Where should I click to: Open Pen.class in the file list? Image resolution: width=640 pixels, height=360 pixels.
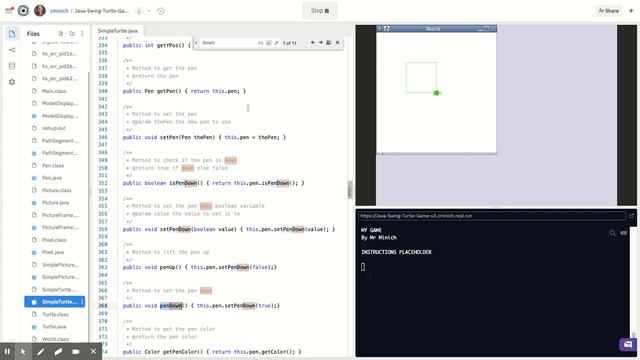pyautogui.click(x=53, y=165)
